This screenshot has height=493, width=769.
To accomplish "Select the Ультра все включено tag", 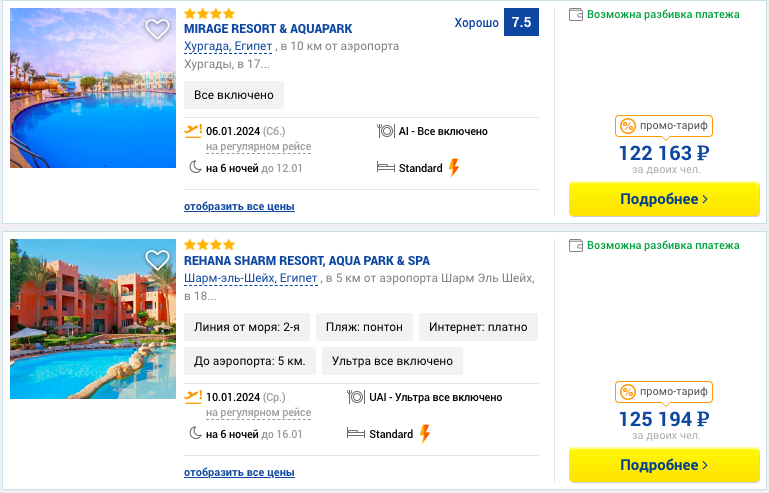I will (x=392, y=361).
